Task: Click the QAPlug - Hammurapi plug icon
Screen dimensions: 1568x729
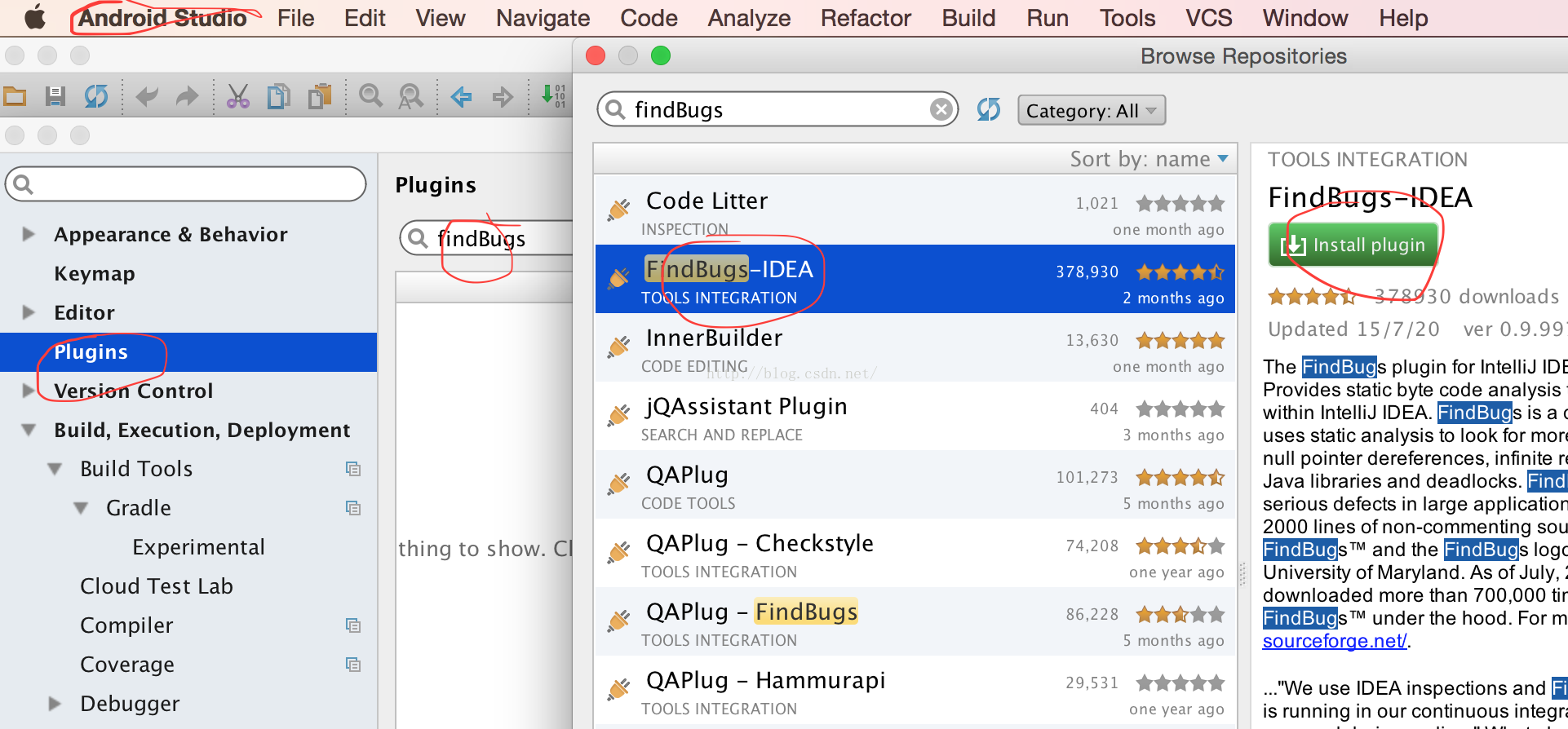Action: point(618,689)
